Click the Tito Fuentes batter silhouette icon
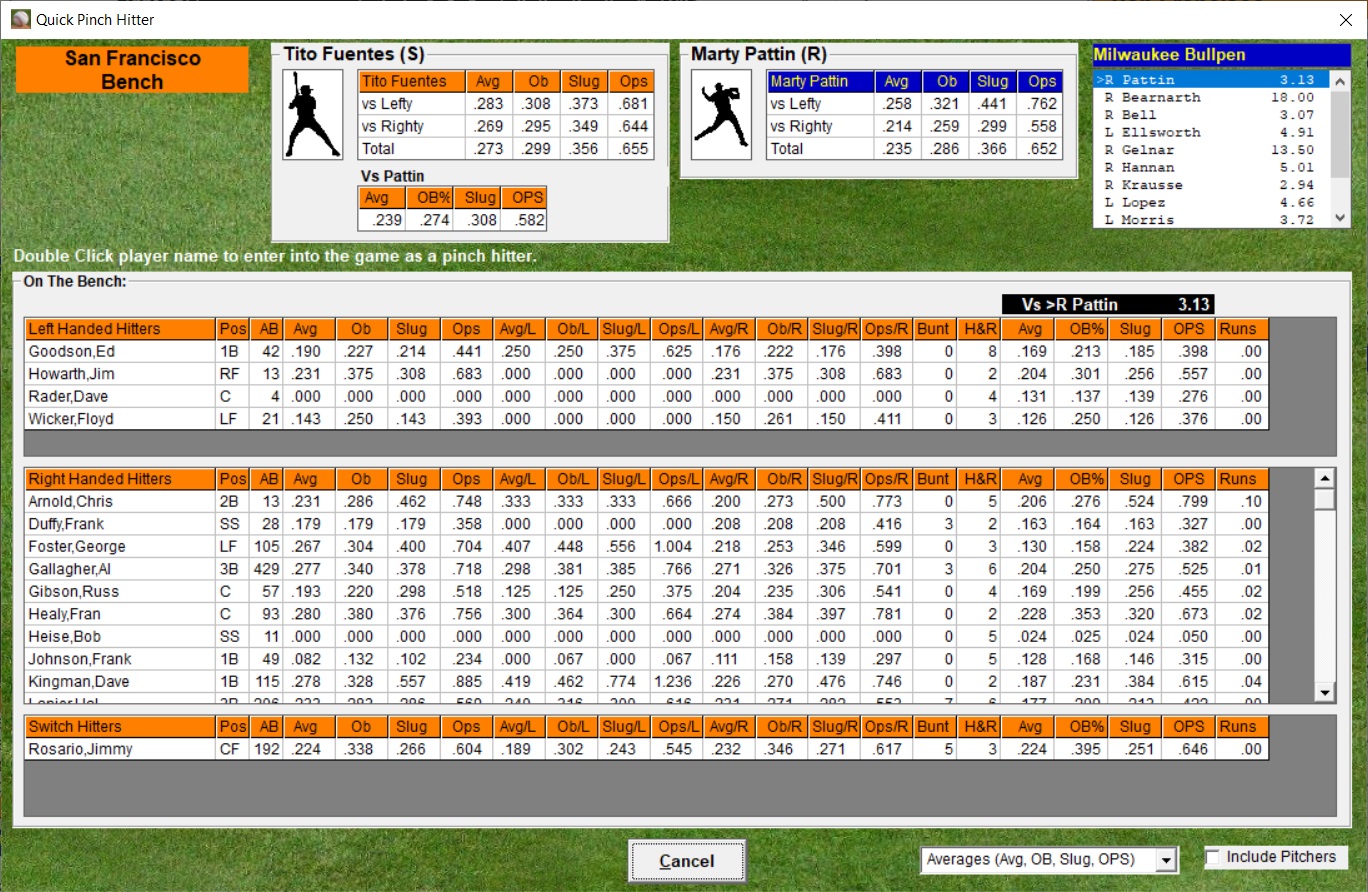 click(312, 114)
